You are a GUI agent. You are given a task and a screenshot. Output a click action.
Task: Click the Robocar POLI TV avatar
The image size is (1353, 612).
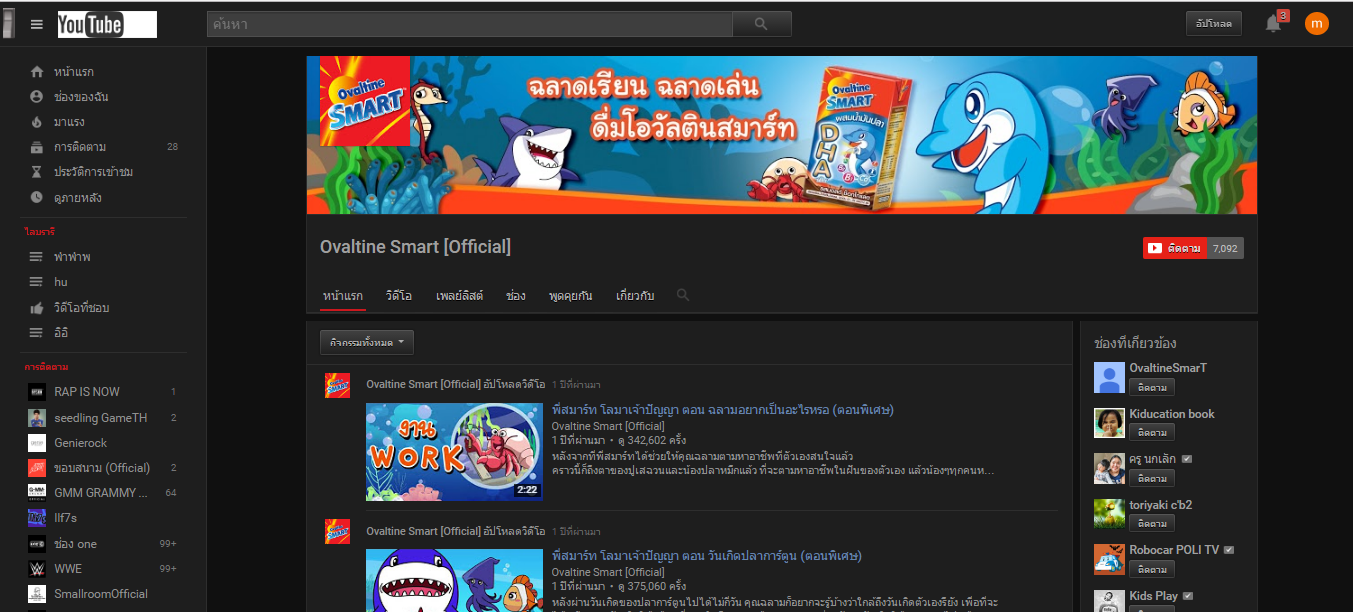[1109, 559]
